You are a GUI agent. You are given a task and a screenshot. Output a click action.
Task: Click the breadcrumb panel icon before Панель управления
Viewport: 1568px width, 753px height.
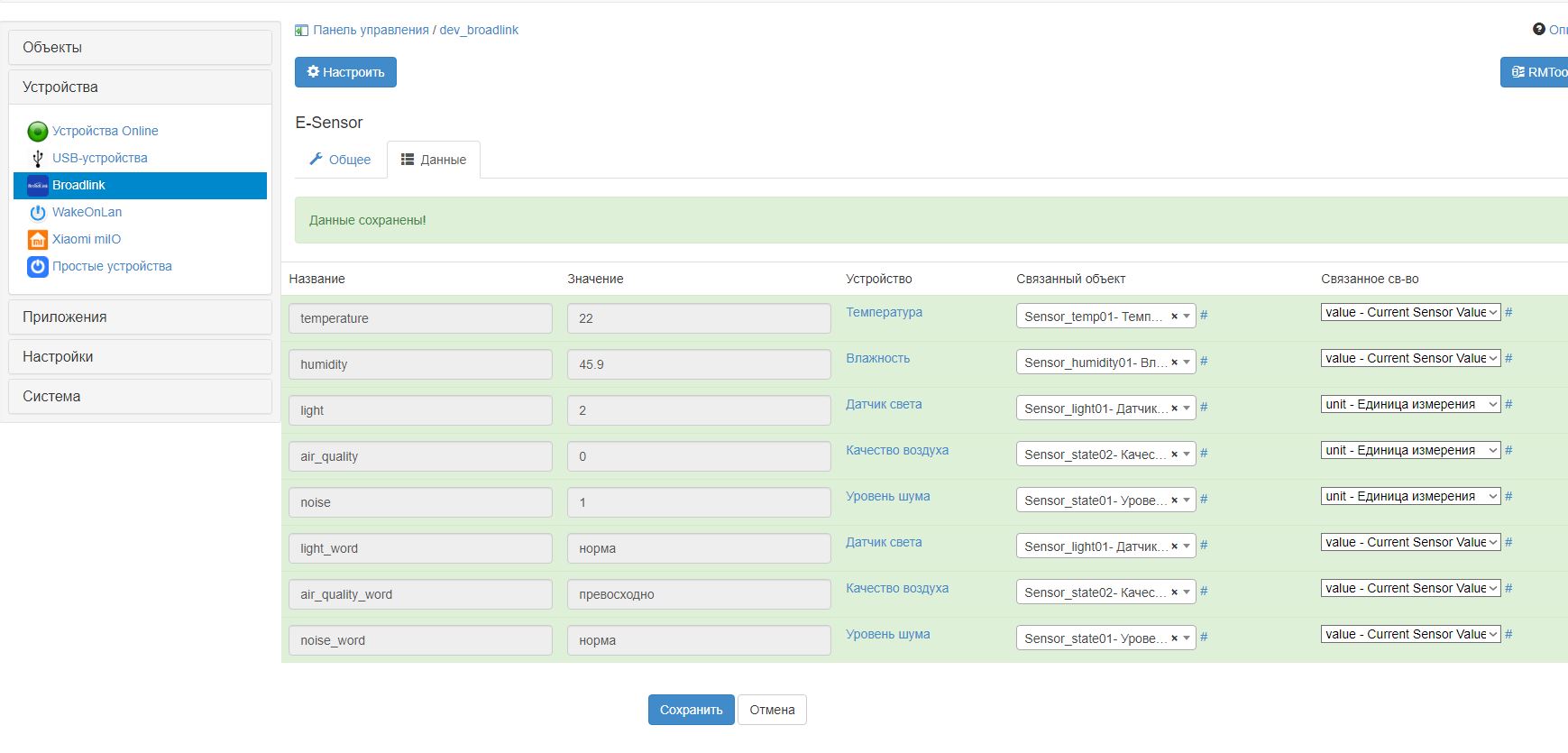tap(301, 31)
